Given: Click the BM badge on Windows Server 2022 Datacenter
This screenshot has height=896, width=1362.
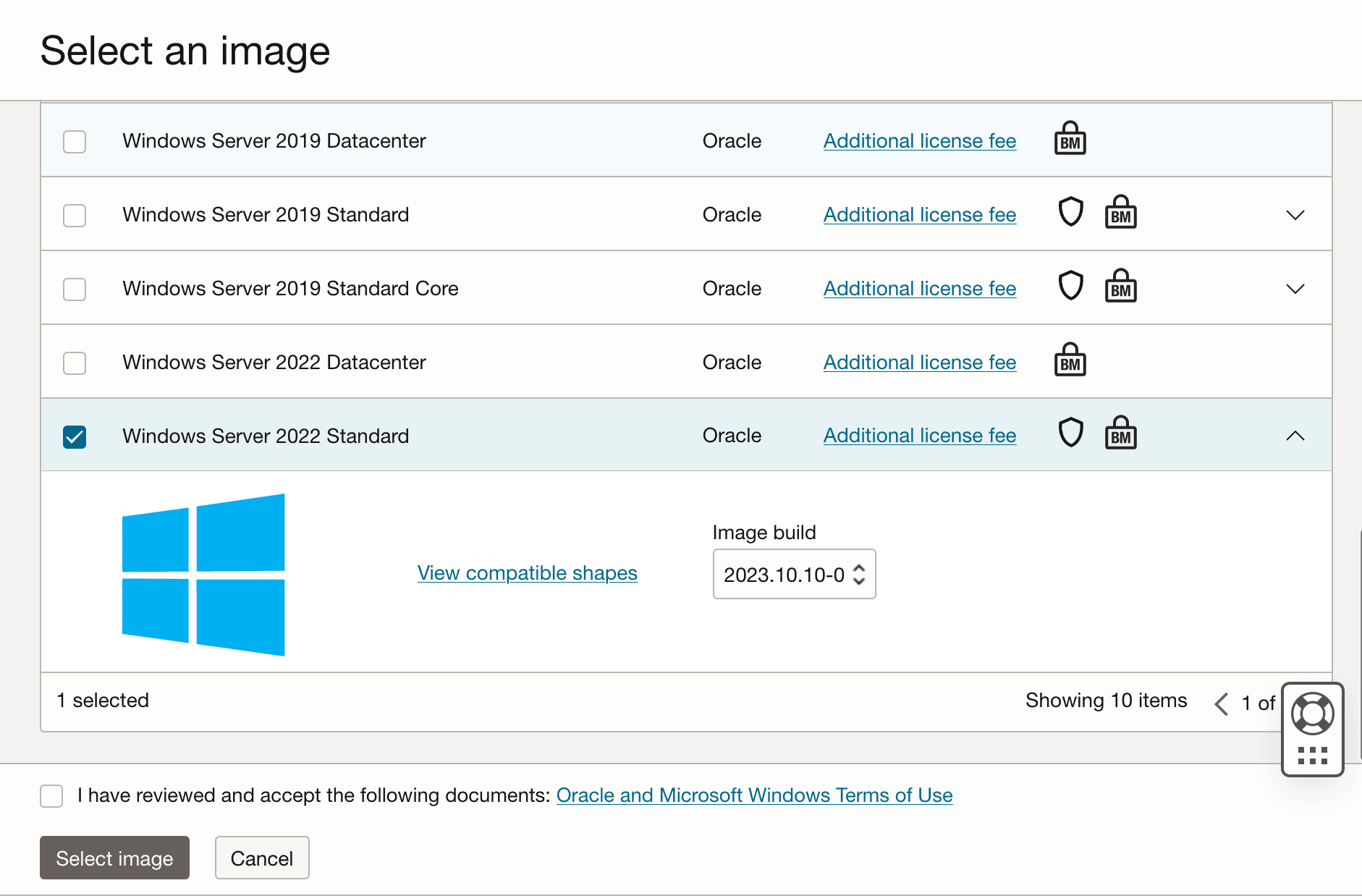Looking at the screenshot, I should (1070, 359).
